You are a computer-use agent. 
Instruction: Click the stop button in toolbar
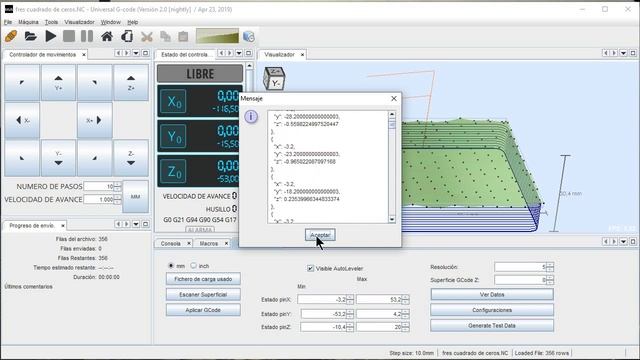[x=69, y=36]
